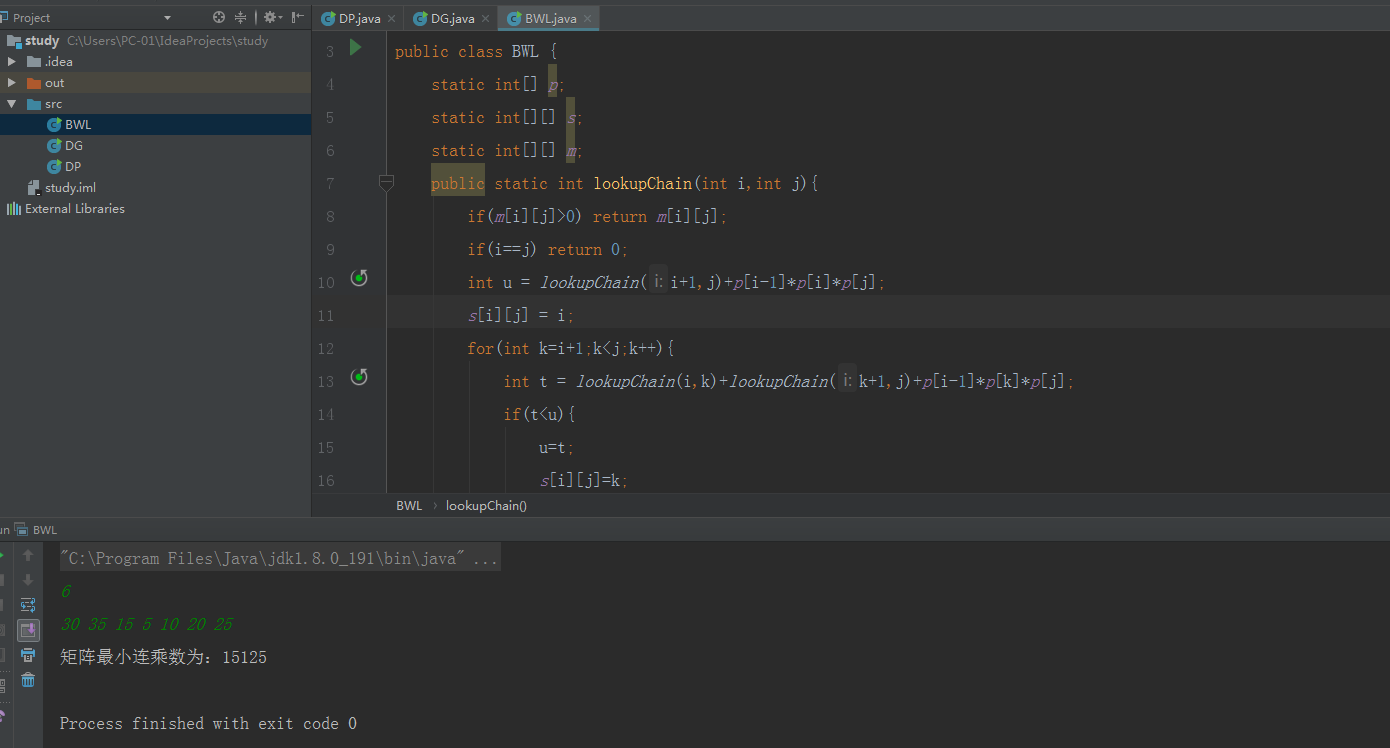
Task: Click gutter line number 16
Action: tap(325, 481)
